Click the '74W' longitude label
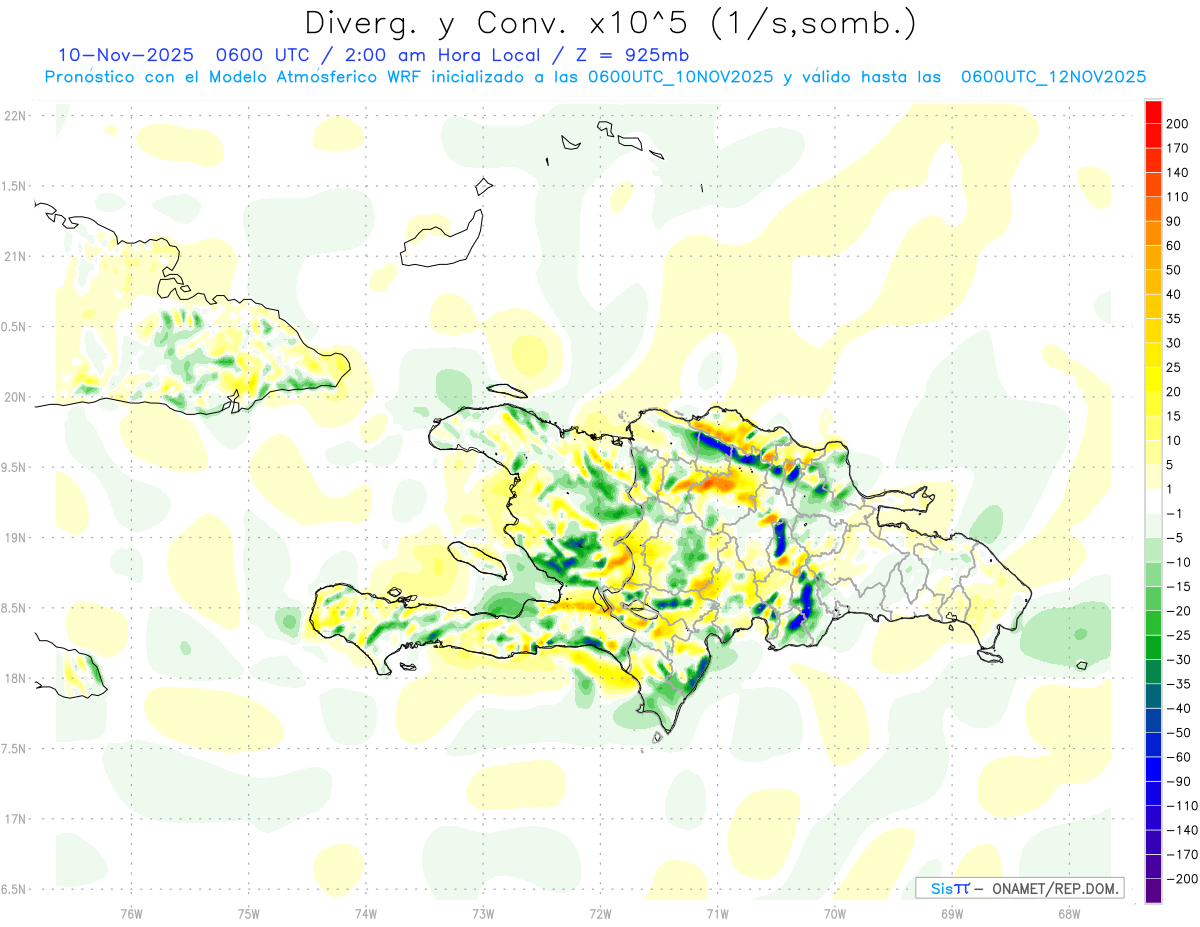The height and width of the screenshot is (927, 1200). (x=366, y=913)
